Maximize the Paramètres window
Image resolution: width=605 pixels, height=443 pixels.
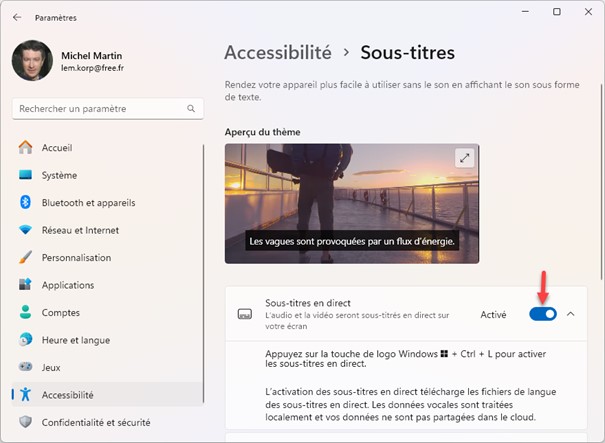556,12
